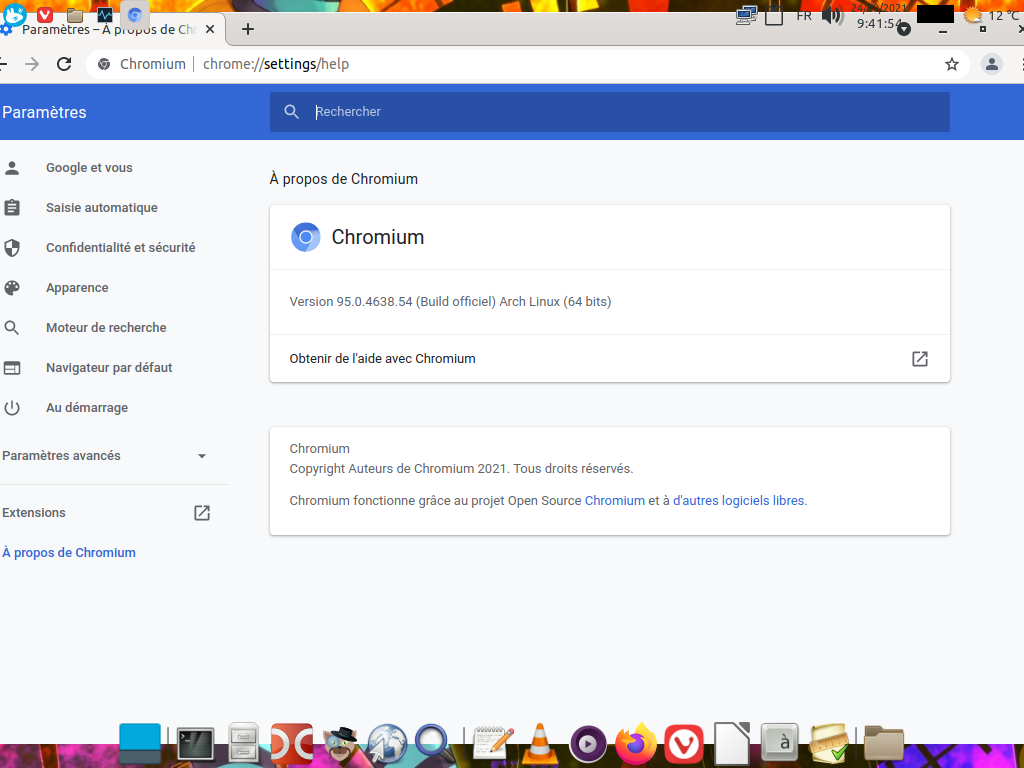Open the cat with hat dock icon

pyautogui.click(x=340, y=743)
